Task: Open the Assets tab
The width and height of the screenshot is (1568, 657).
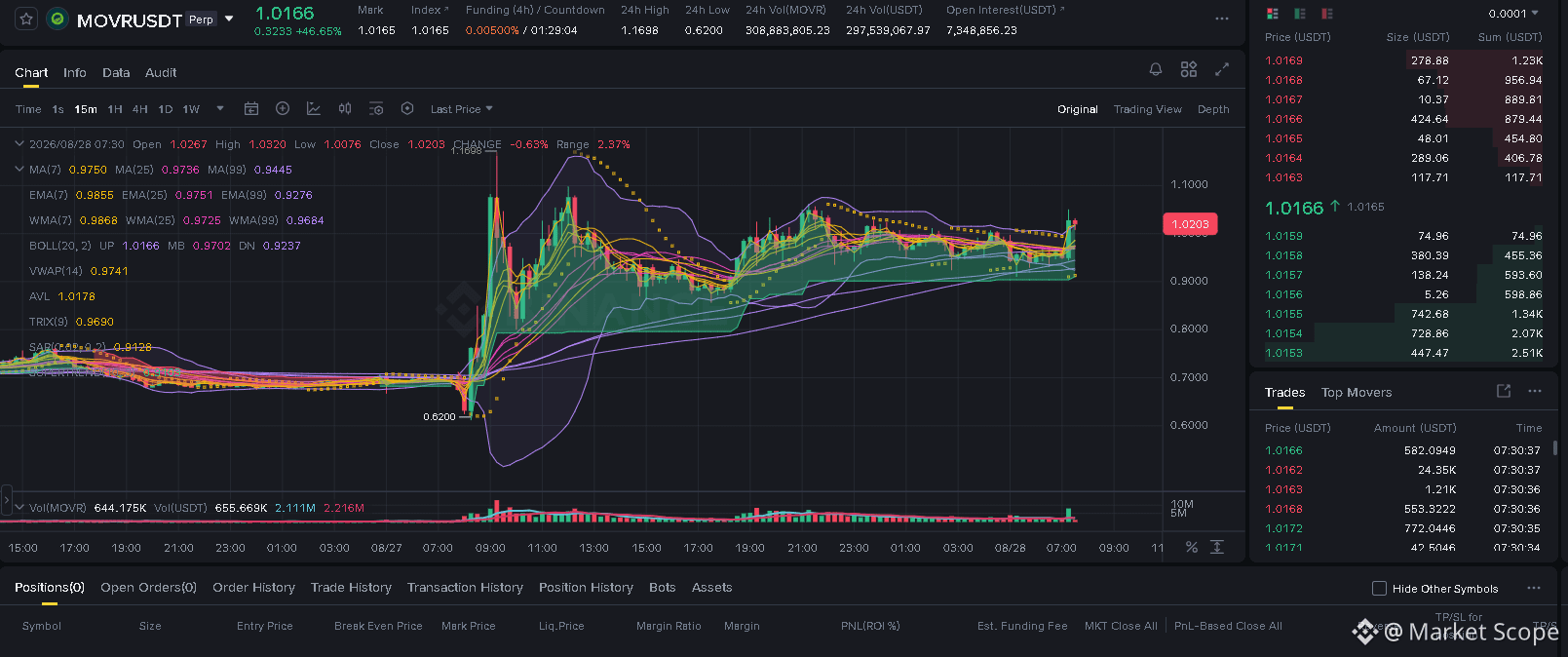Action: [x=711, y=587]
